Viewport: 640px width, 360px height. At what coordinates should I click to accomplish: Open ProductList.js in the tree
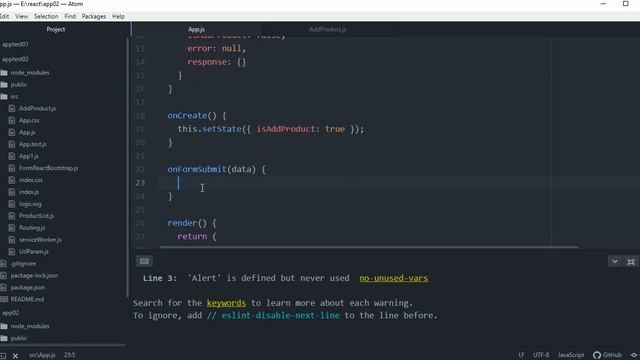pos(36,216)
